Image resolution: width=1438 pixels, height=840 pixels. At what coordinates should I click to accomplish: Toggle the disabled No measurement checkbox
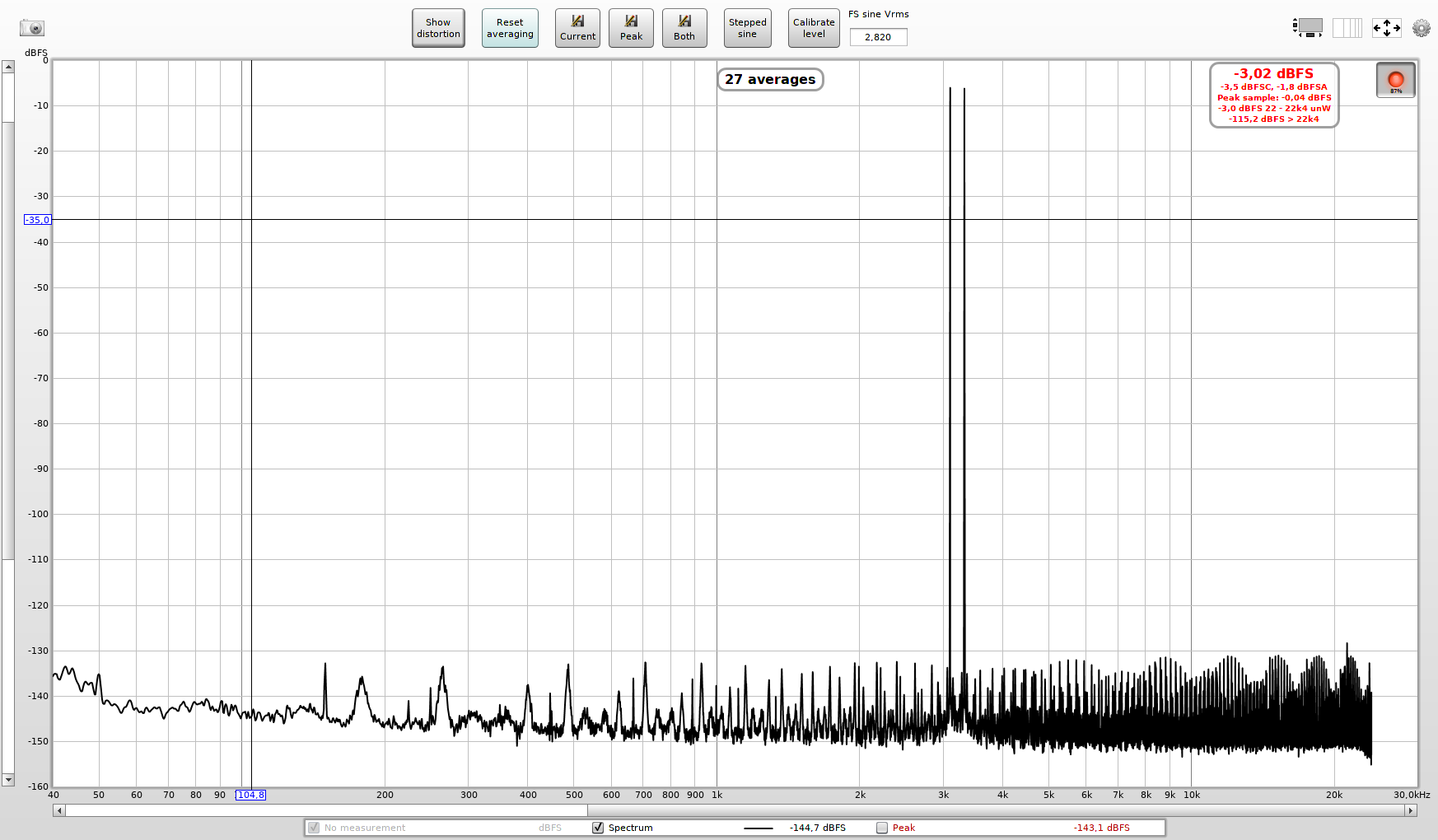pyautogui.click(x=314, y=828)
